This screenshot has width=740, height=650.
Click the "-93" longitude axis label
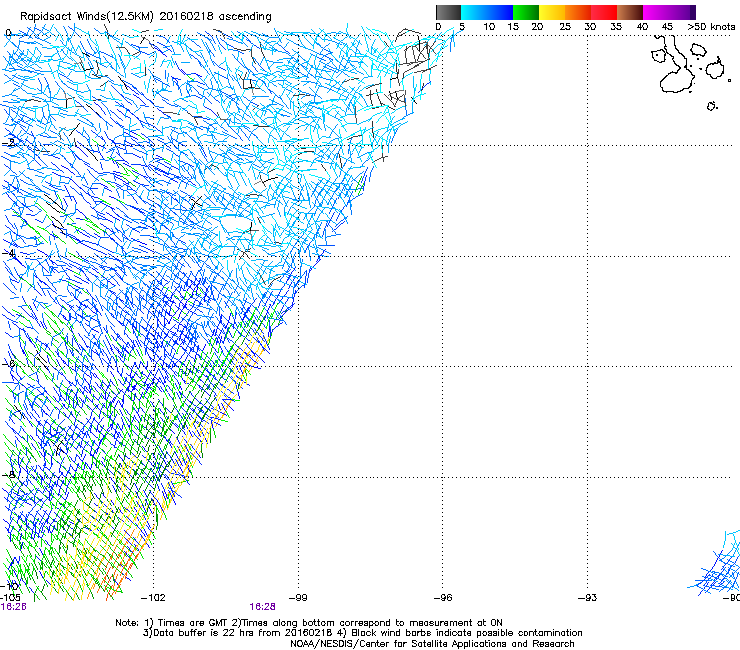click(x=587, y=598)
